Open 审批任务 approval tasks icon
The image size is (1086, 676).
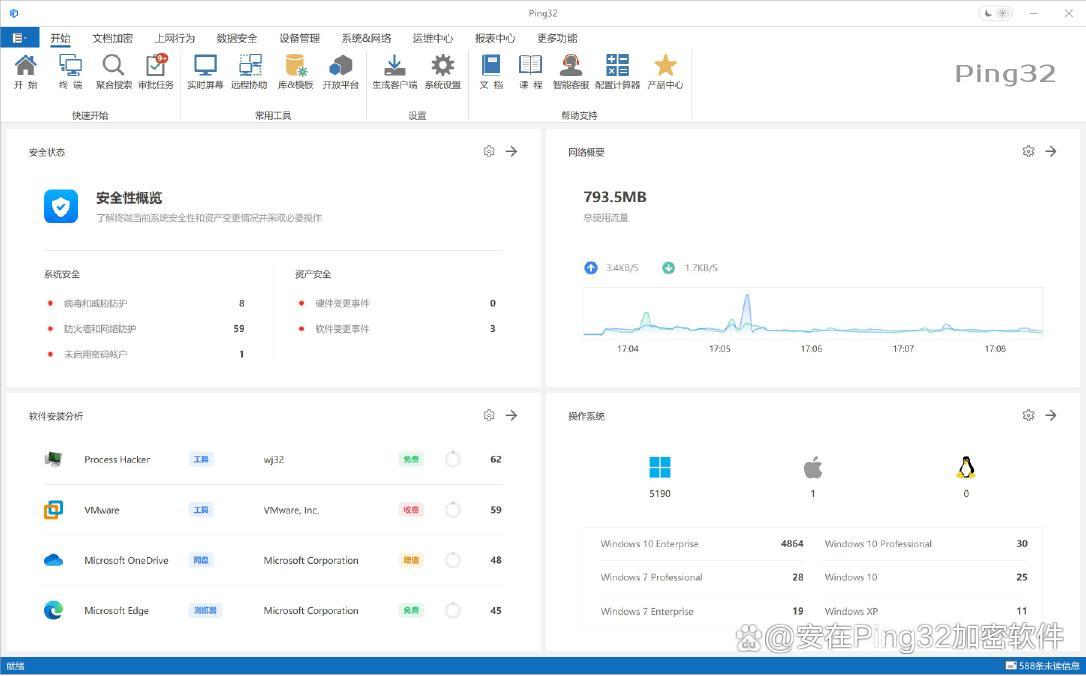tap(156, 71)
